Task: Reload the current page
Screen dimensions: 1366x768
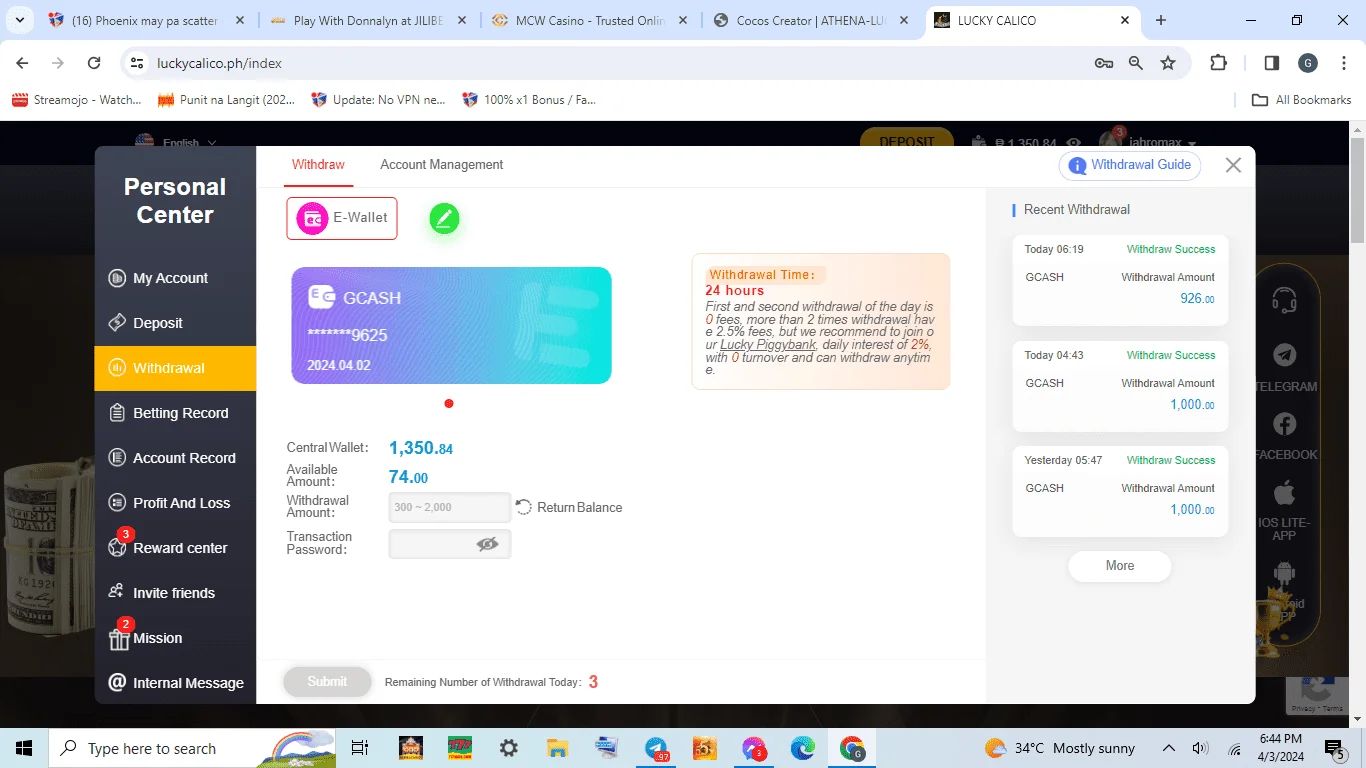Action: (x=94, y=63)
